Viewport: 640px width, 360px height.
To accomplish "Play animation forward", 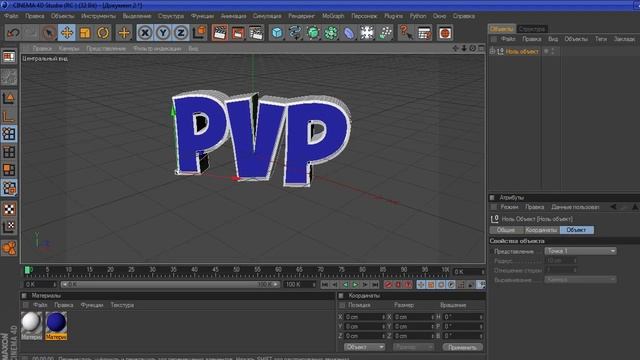I will [355, 284].
